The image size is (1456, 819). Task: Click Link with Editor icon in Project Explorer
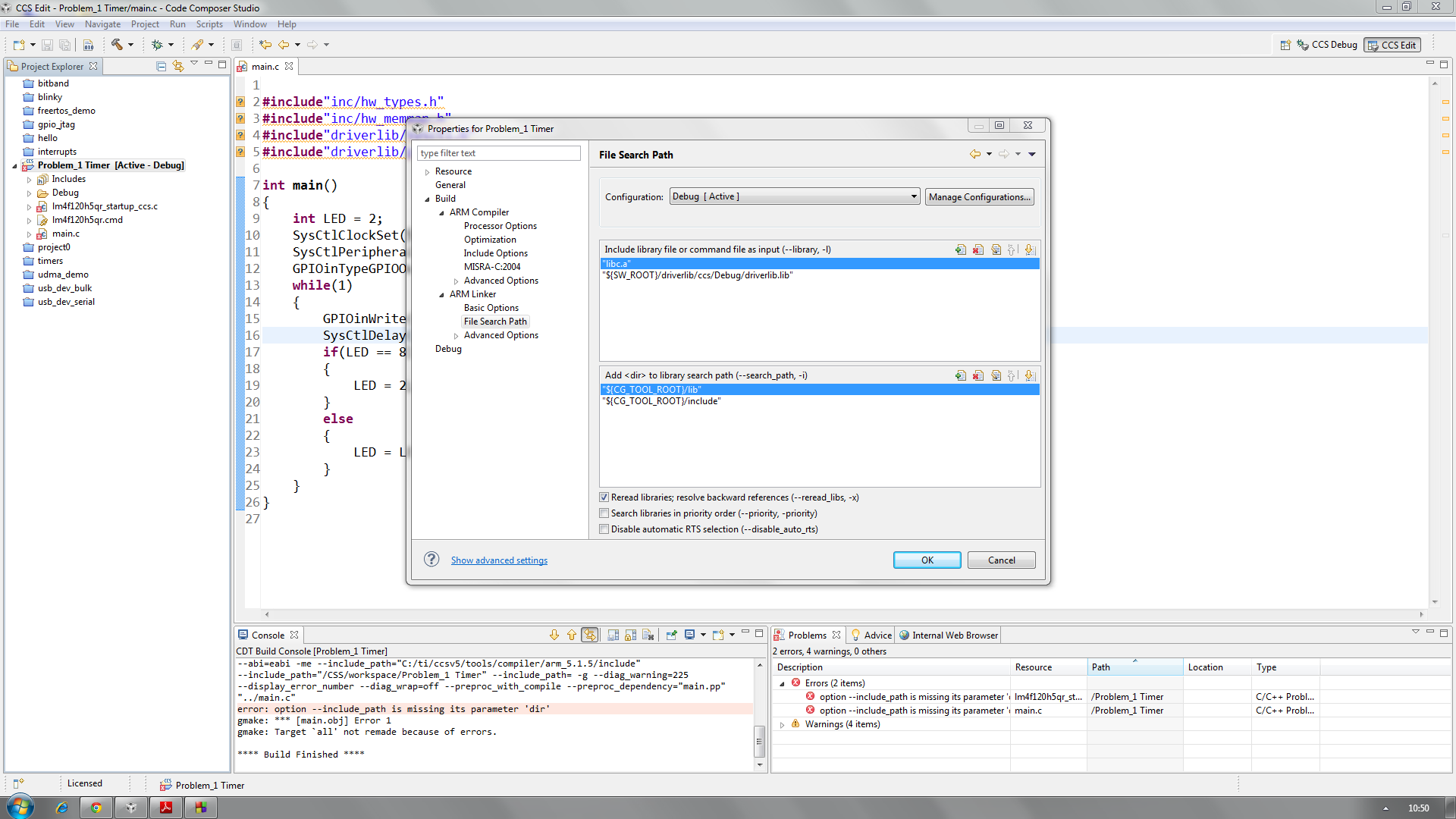[177, 66]
